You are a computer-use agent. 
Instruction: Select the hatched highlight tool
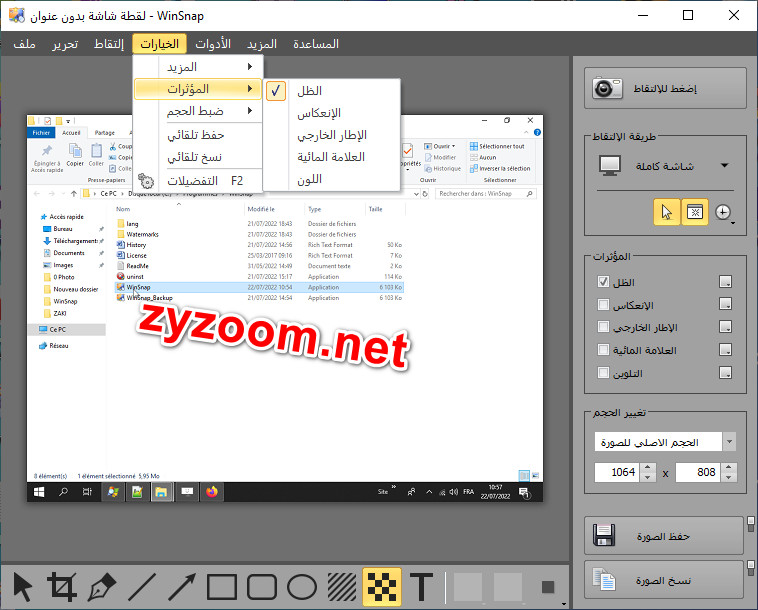342,587
